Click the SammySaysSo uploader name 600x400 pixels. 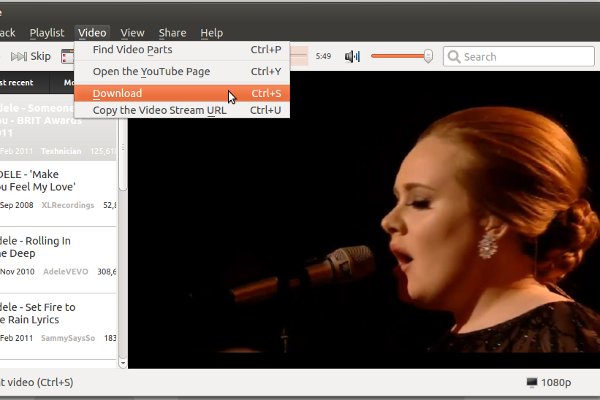tap(68, 338)
